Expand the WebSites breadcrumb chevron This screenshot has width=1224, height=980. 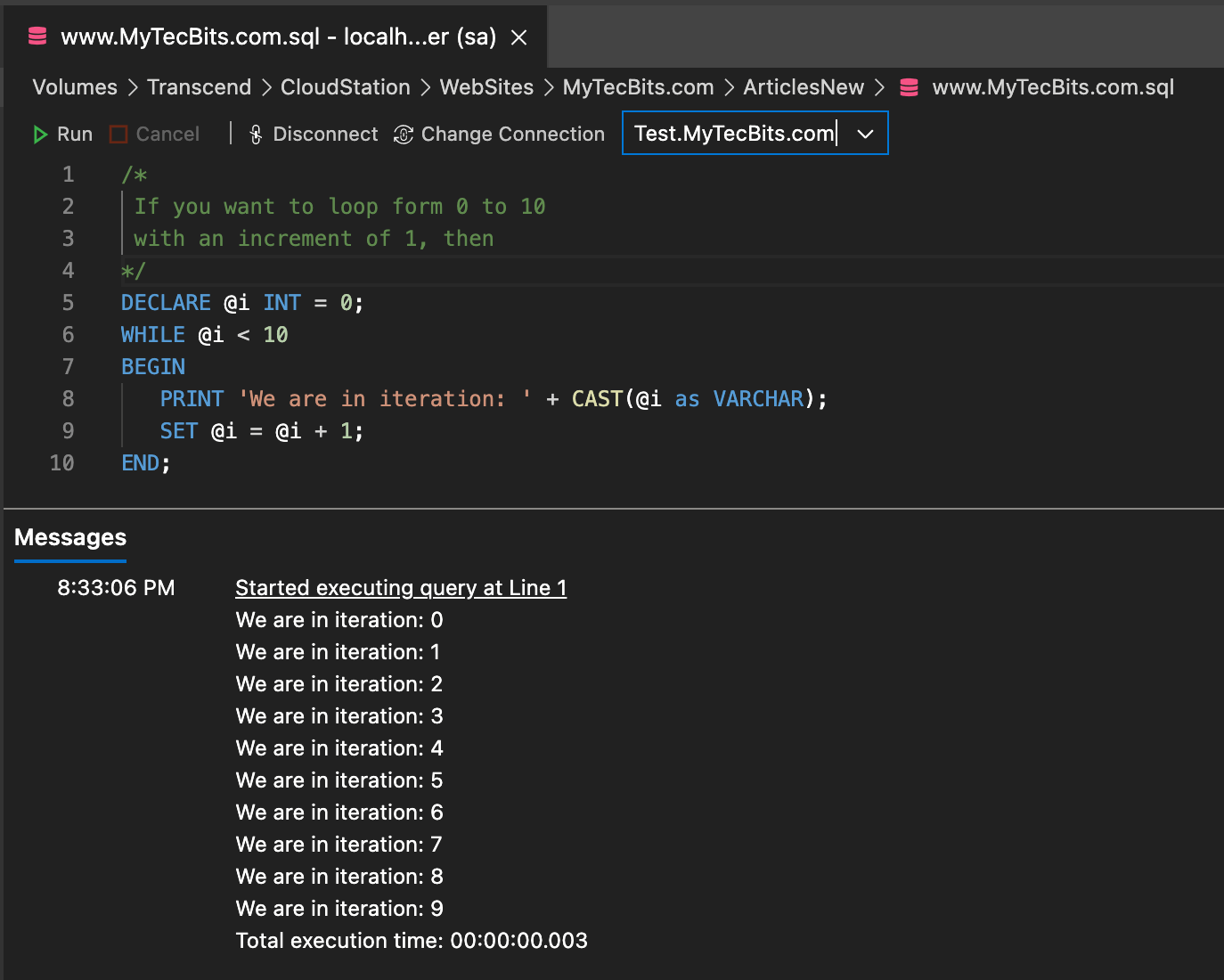(549, 87)
